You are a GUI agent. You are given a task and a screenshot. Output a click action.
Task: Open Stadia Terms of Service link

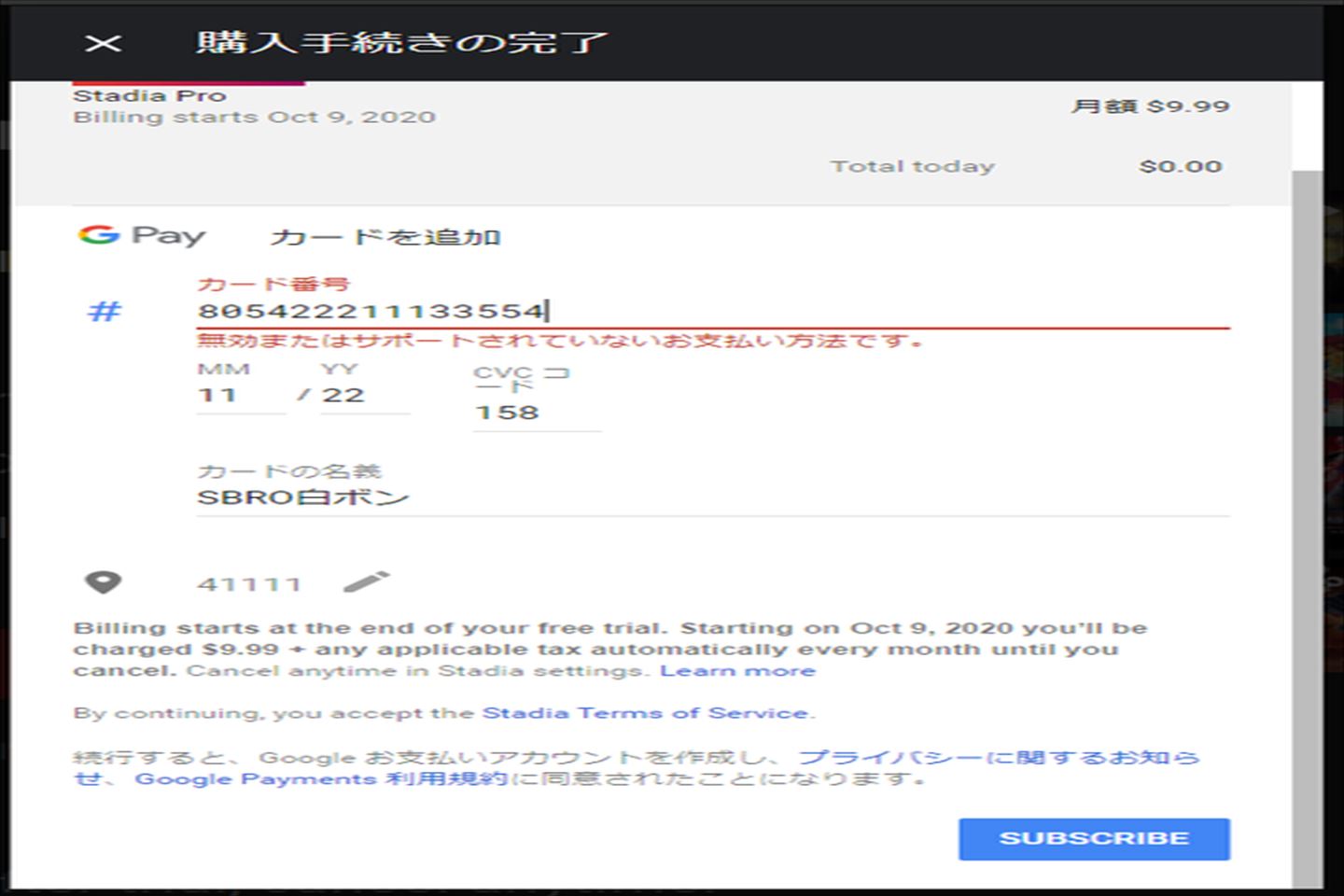pos(645,713)
